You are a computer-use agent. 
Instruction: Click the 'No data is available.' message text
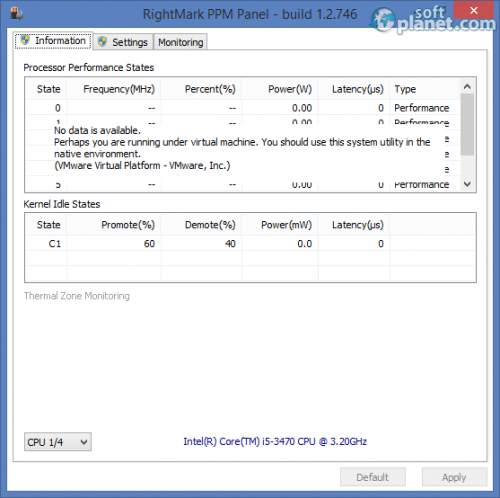click(x=97, y=130)
